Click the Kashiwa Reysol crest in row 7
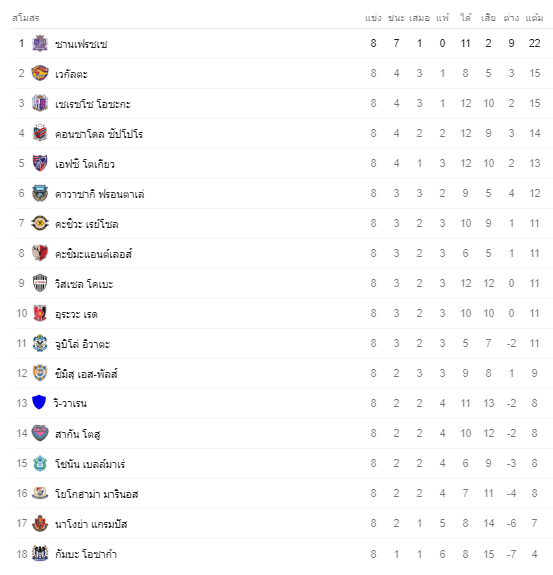 coord(40,223)
